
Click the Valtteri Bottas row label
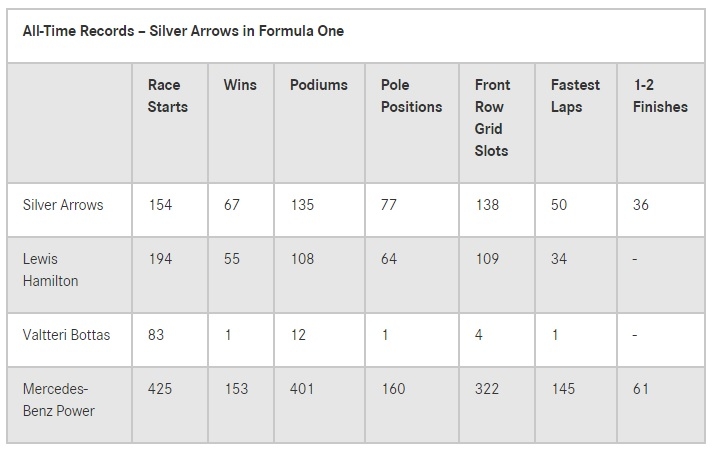66,335
